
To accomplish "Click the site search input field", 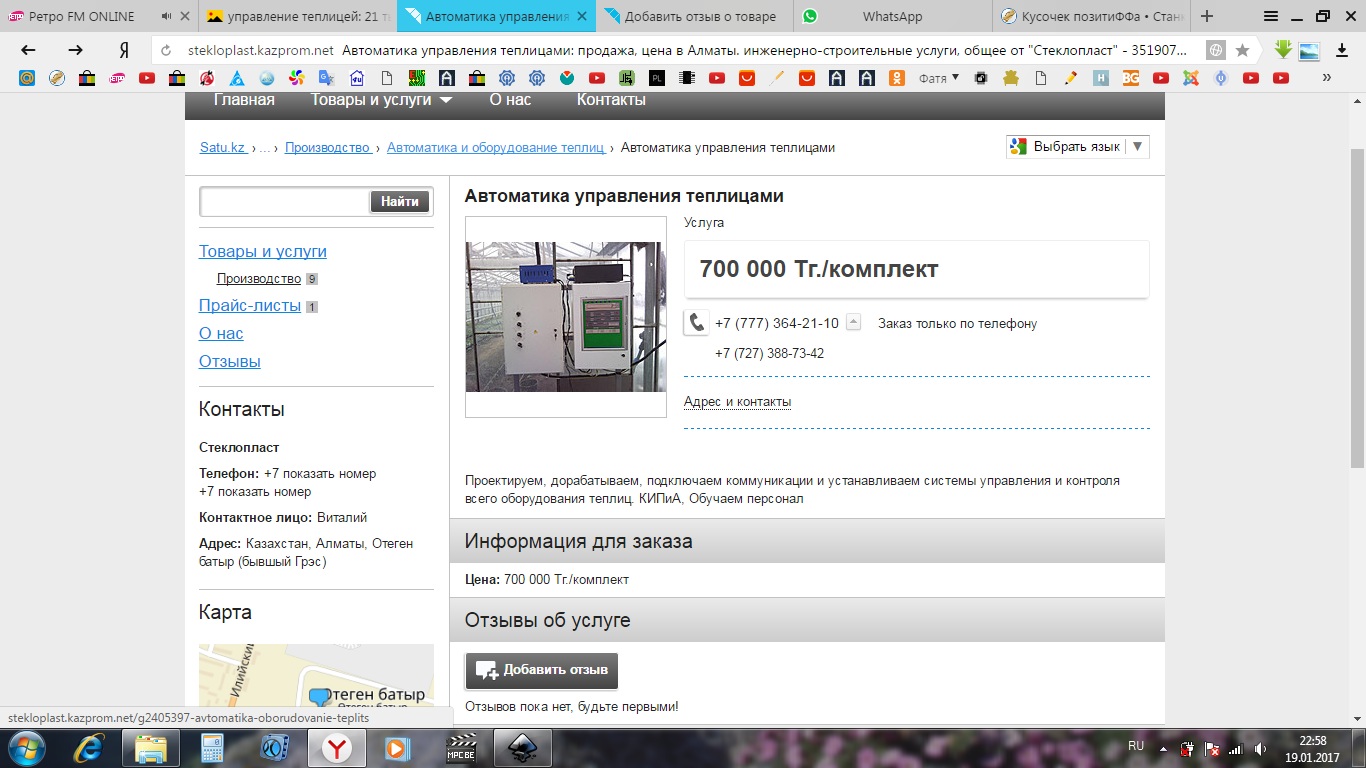I will tap(286, 201).
